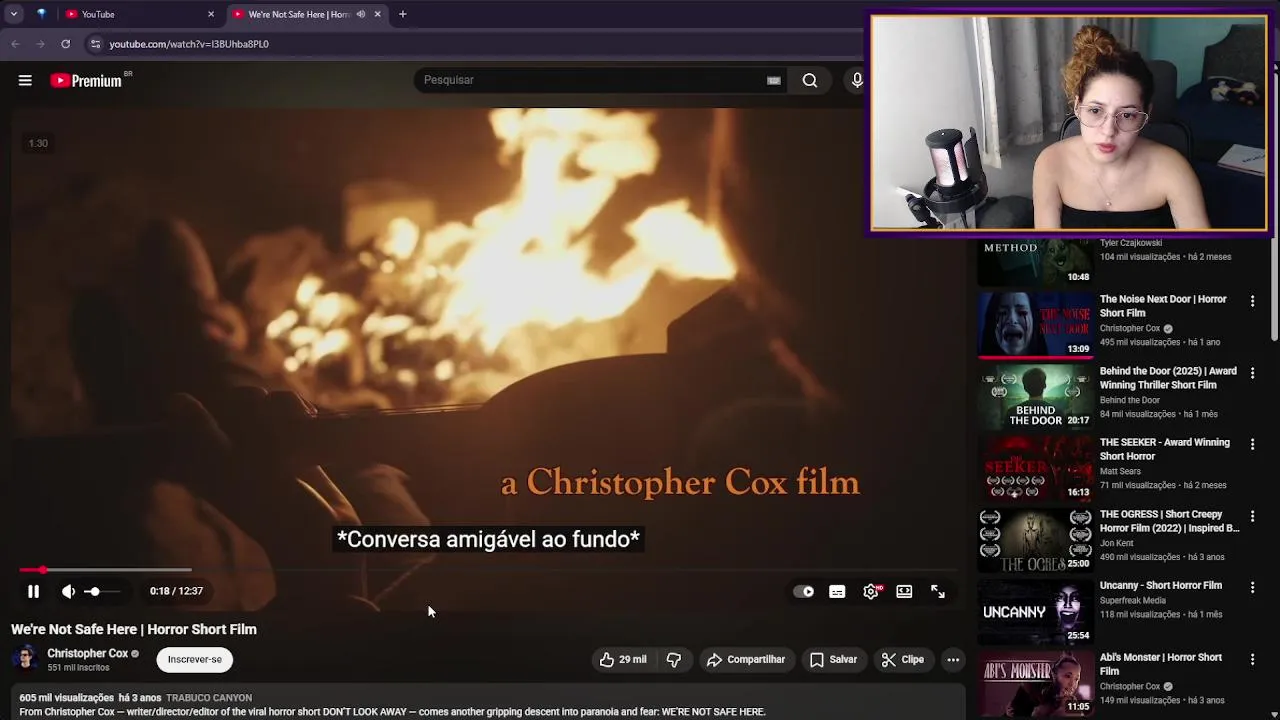This screenshot has width=1280, height=720.
Task: Open options for The Noise Next Door
Action: tap(1252, 301)
